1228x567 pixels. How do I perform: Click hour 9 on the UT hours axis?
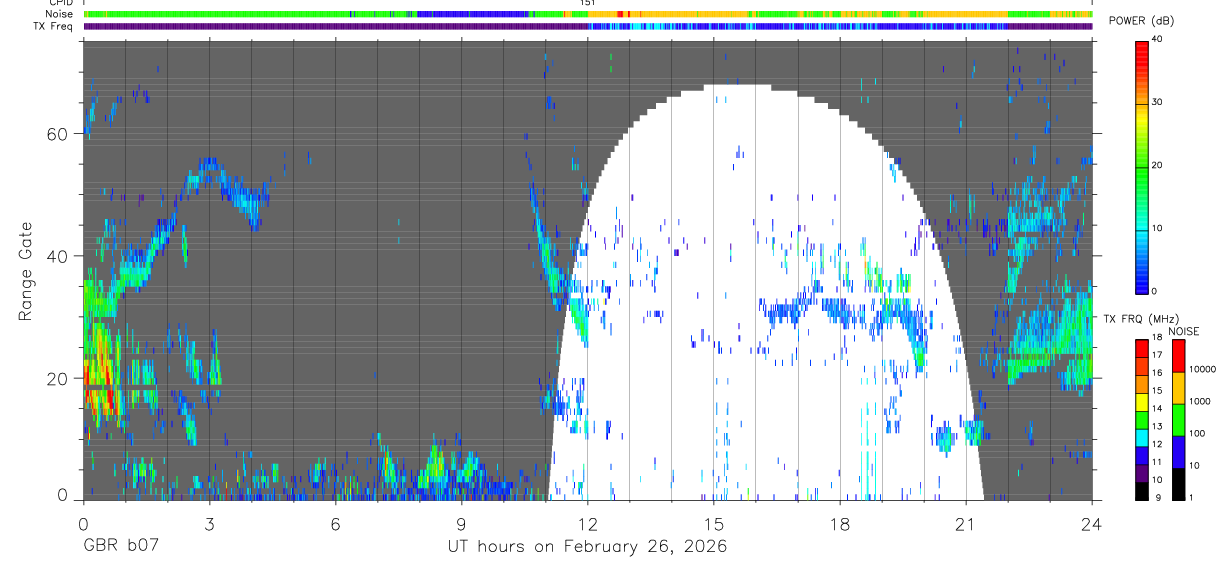[x=461, y=523]
